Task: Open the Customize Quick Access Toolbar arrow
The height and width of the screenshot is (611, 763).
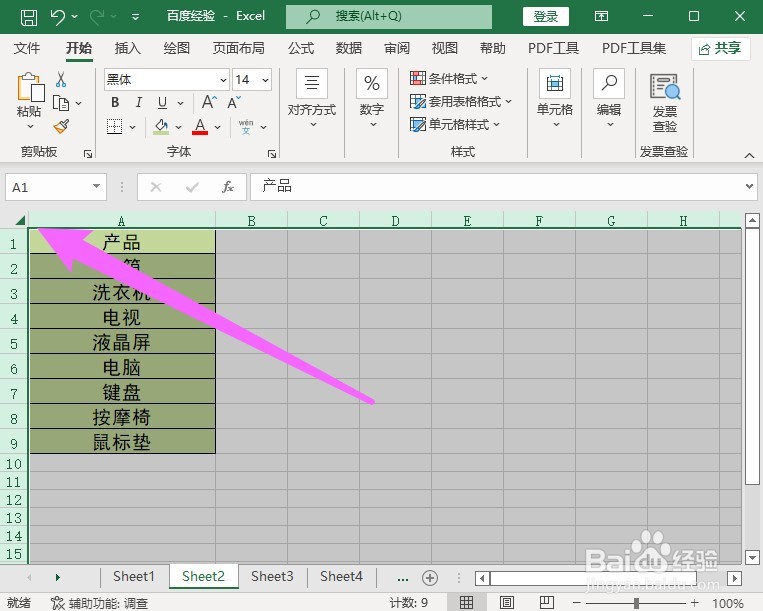Action: [x=136, y=17]
